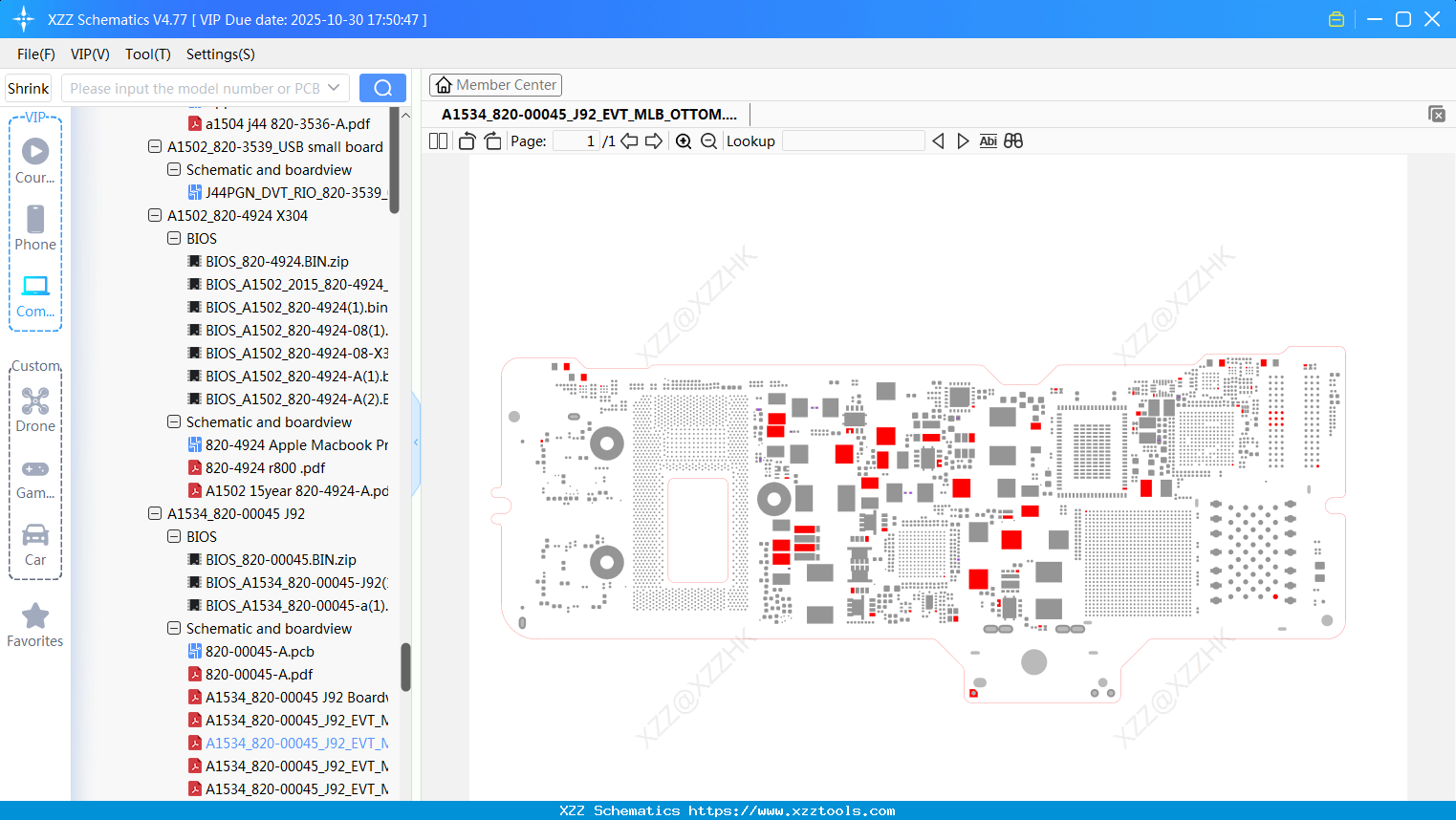1456x820 pixels.
Task: Select BIOS_820-4924.BIN.zip
Action: pos(268,262)
